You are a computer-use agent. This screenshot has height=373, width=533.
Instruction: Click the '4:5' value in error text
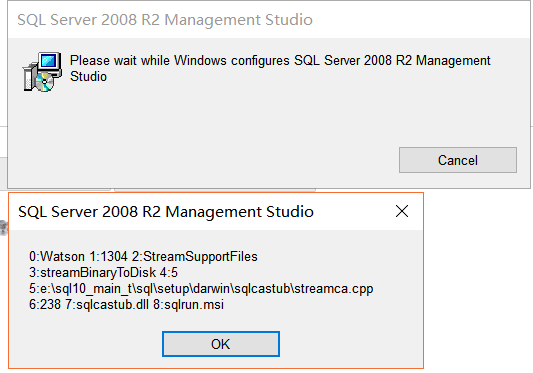click(x=169, y=272)
